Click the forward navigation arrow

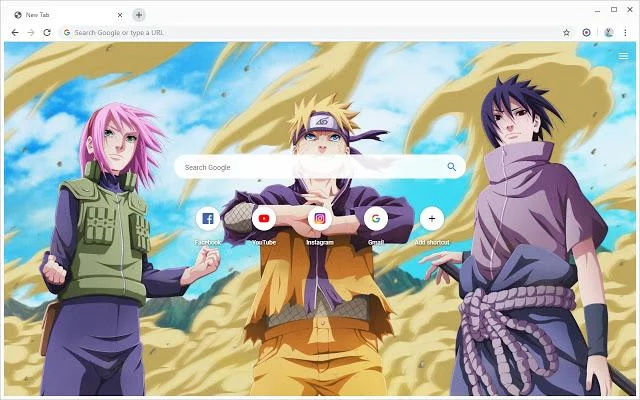tap(31, 32)
